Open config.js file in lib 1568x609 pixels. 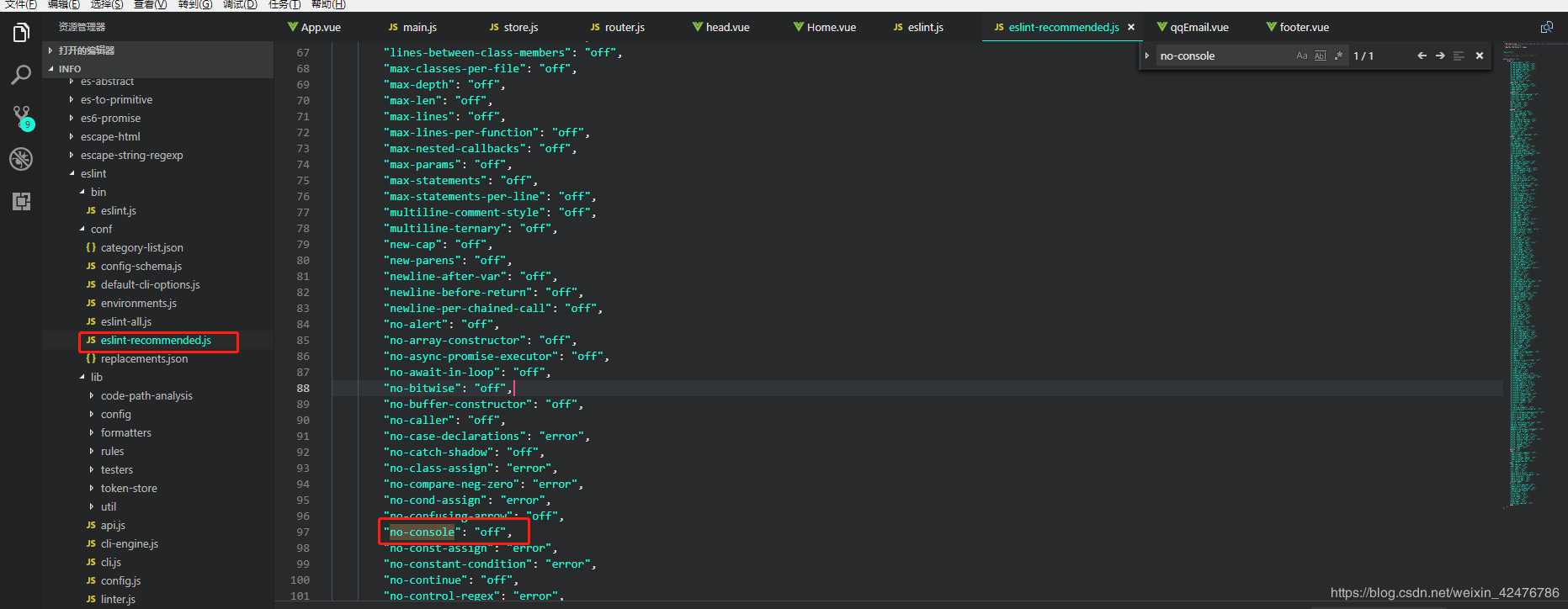tap(120, 580)
